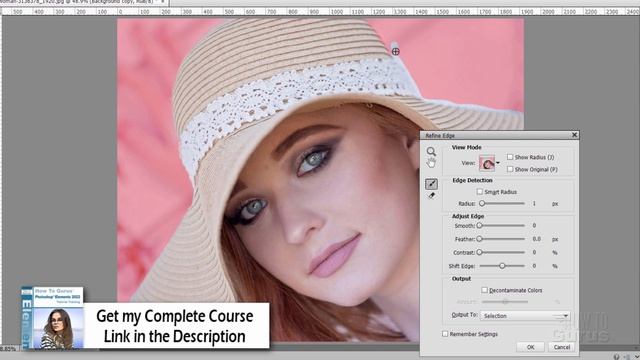This screenshot has width=640, height=360.
Task: Enable the Show Radius (J) checkbox
Action: 510,157
